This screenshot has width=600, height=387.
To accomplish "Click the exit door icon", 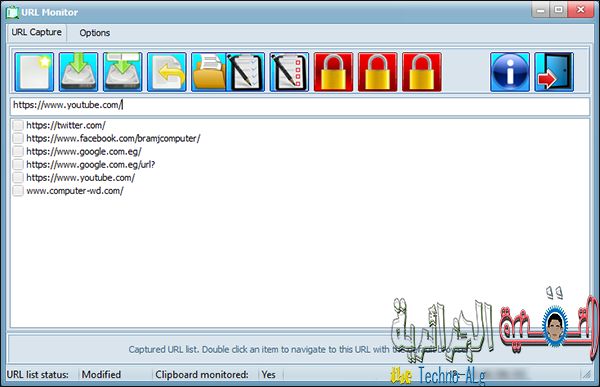I will point(554,72).
